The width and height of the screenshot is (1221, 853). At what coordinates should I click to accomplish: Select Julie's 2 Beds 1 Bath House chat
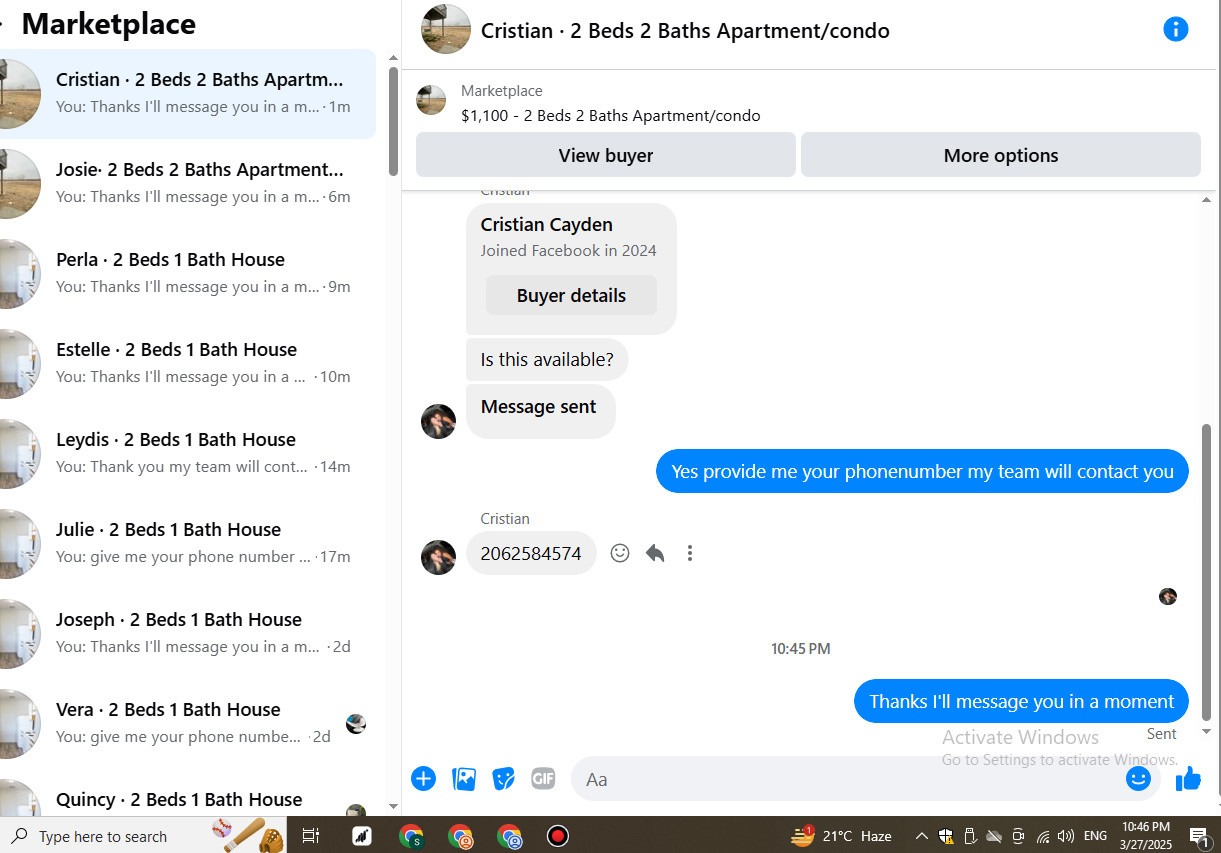pyautogui.click(x=188, y=543)
